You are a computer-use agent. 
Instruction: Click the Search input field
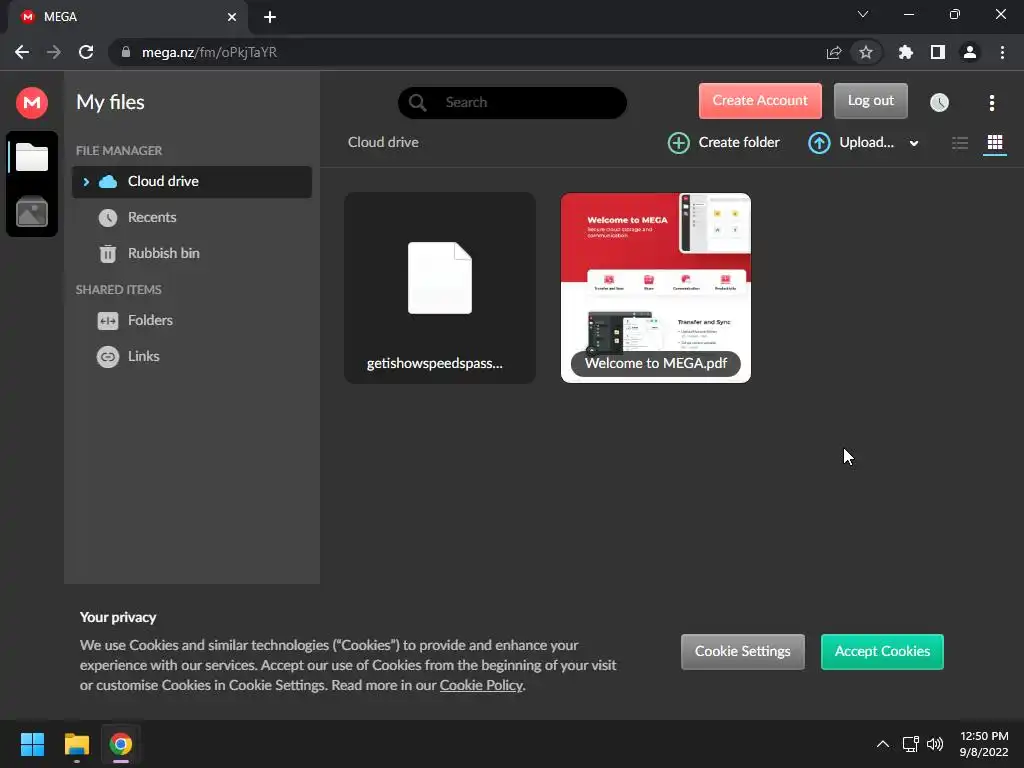tap(512, 103)
